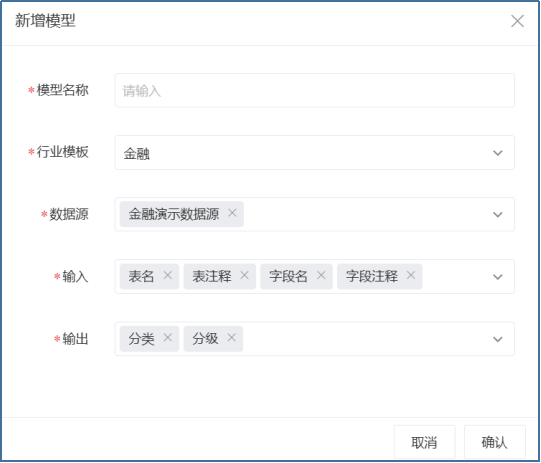Click empty area of 输出 select box

click(x=366, y=339)
